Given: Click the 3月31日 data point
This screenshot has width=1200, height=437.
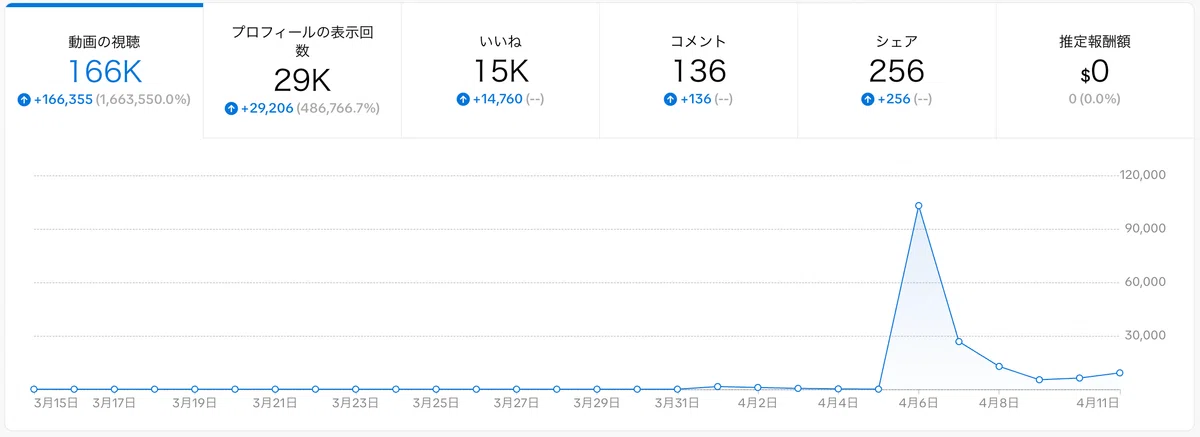Looking at the screenshot, I should pyautogui.click(x=677, y=389).
